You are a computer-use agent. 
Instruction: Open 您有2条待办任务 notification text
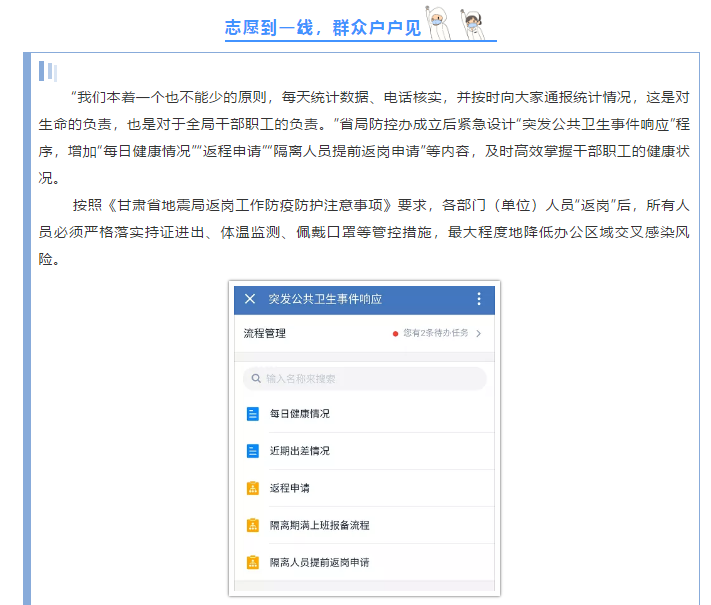point(435,333)
